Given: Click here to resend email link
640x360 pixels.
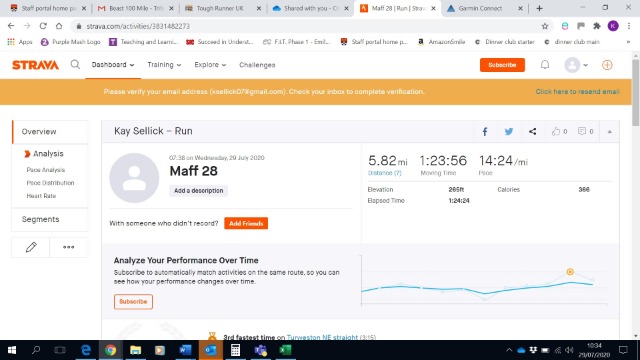Looking at the screenshot, I should [x=578, y=91].
